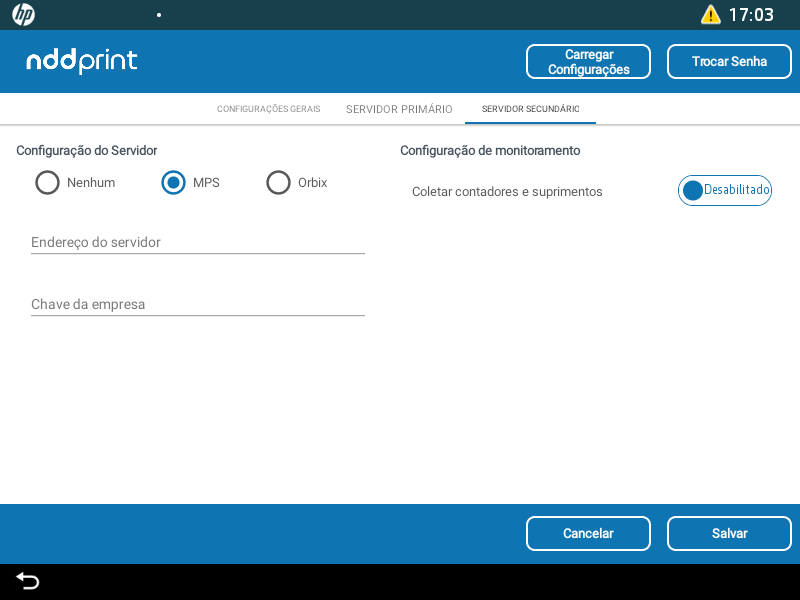Select the MPS server radio button
800x600 pixels.
[x=173, y=183]
